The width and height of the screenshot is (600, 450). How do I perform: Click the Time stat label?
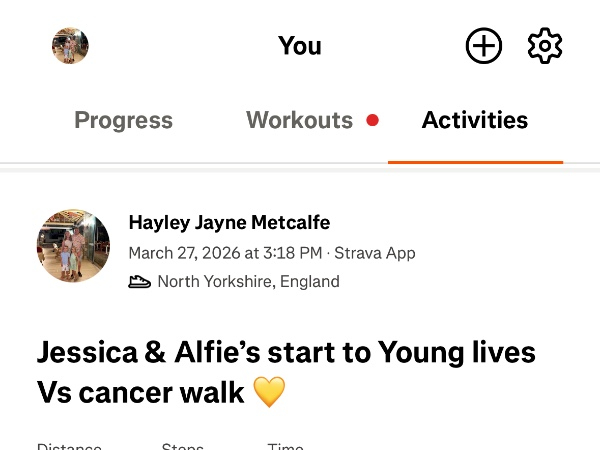pyautogui.click(x=285, y=446)
